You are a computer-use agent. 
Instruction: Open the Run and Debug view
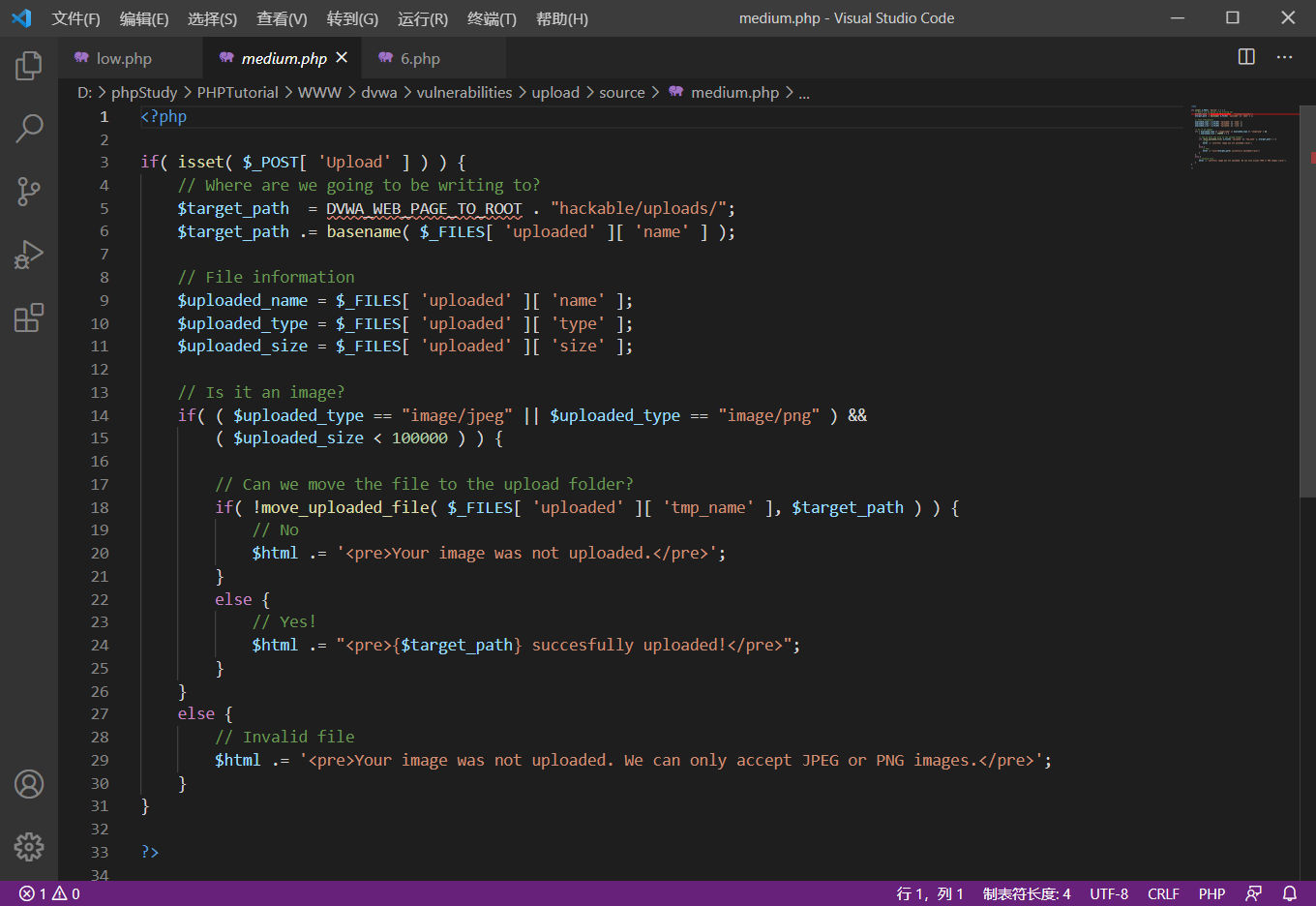tap(29, 255)
